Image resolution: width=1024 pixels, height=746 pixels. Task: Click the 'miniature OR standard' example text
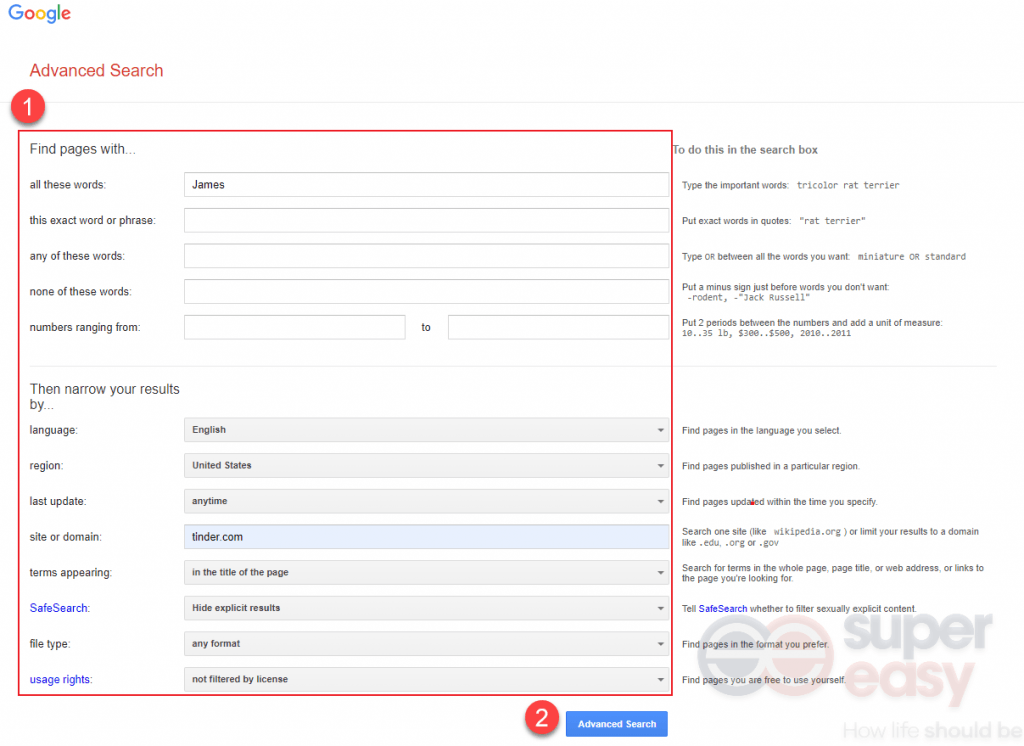pos(912,257)
